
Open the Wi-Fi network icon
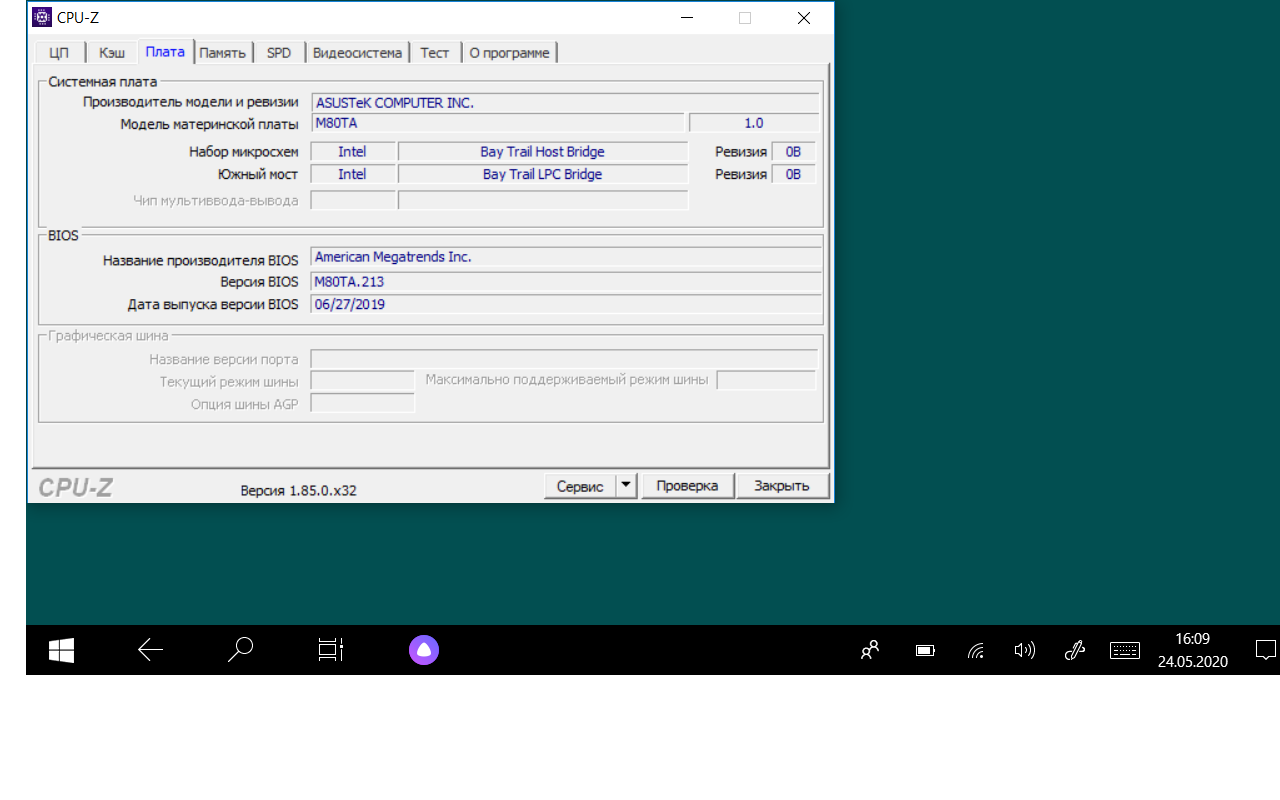[x=976, y=651]
